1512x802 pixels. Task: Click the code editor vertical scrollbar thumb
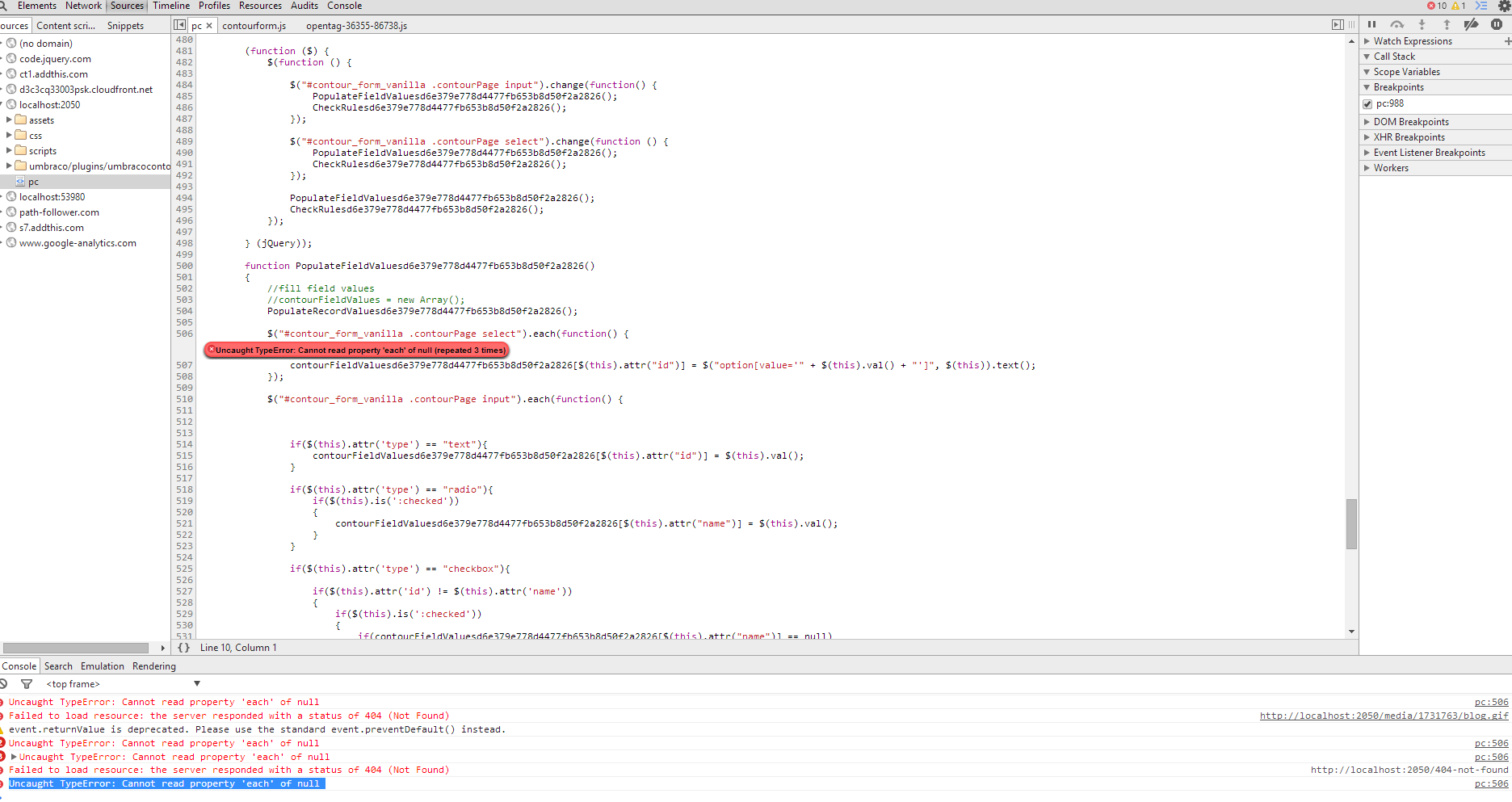pos(1351,524)
